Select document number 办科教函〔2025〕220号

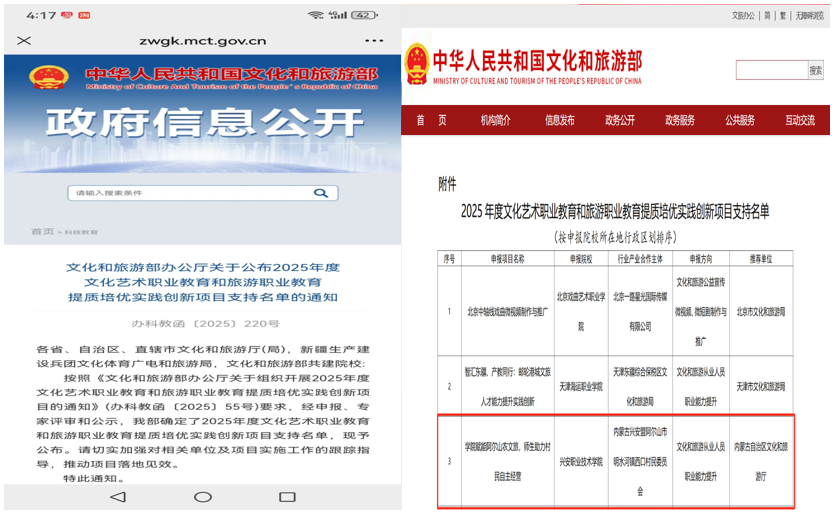pyautogui.click(x=205, y=323)
